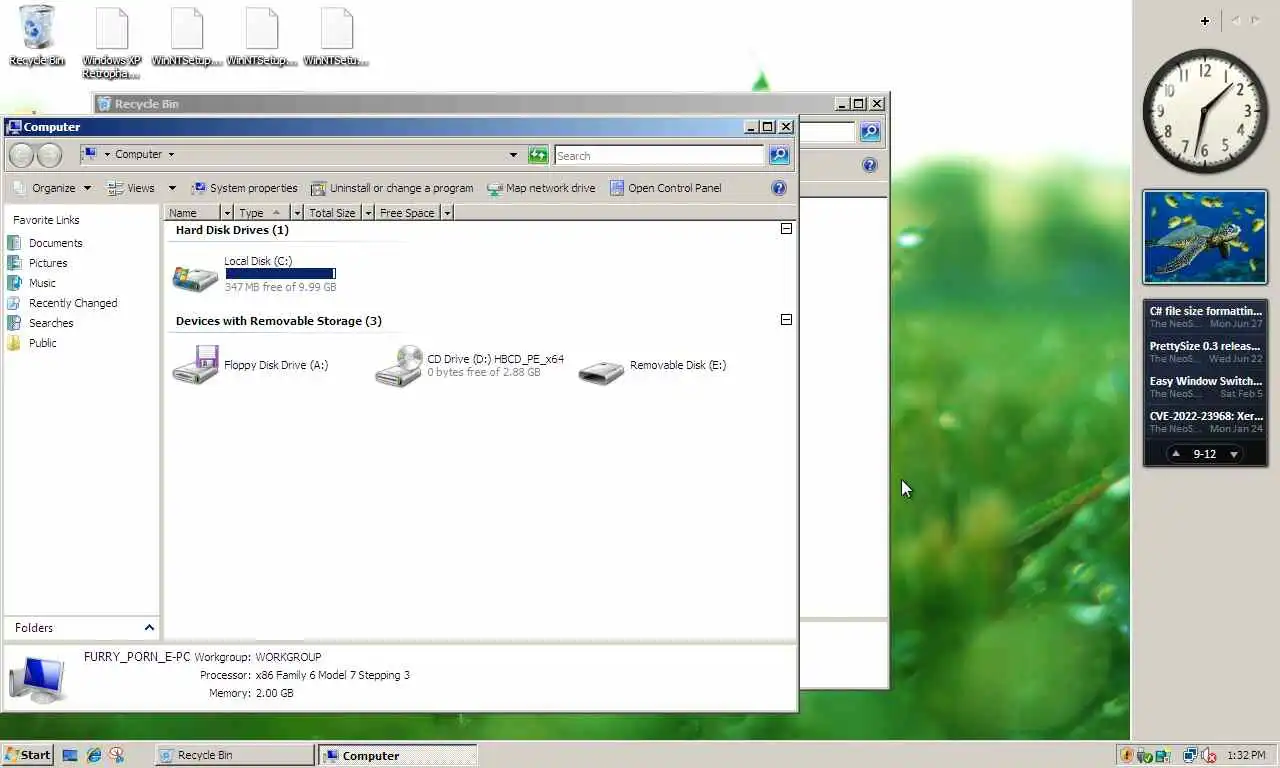Click the arrow after Computer in address bar
1280x768 pixels.
pyautogui.click(x=171, y=154)
